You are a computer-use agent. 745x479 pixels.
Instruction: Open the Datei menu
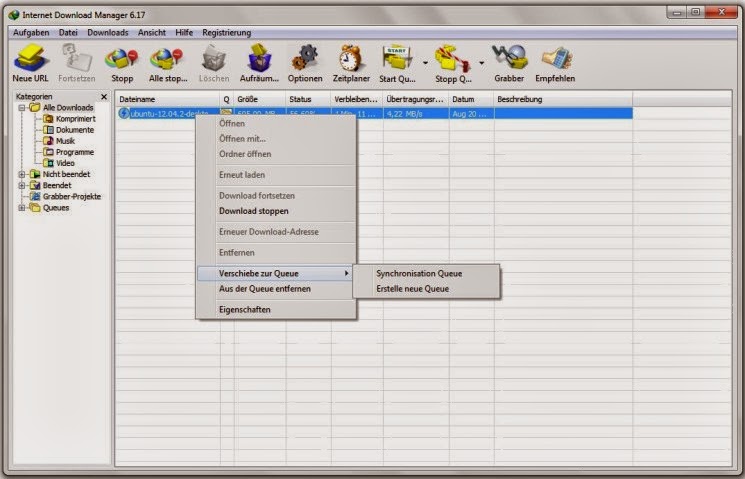click(68, 33)
